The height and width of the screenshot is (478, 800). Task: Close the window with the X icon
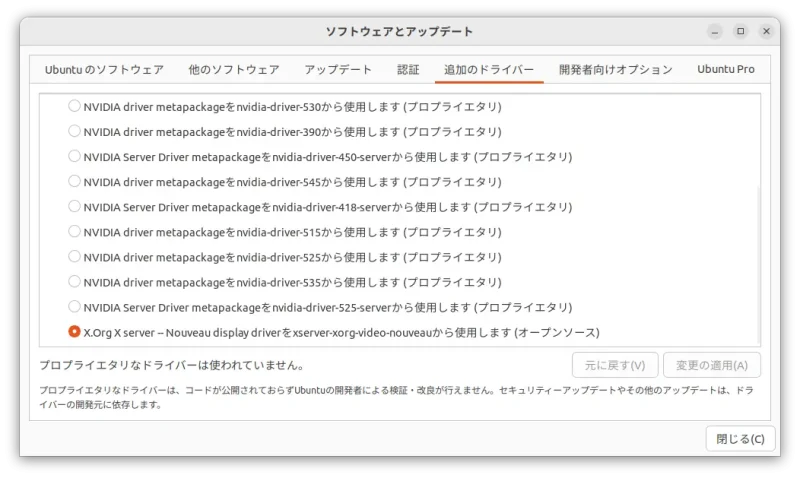(x=766, y=32)
